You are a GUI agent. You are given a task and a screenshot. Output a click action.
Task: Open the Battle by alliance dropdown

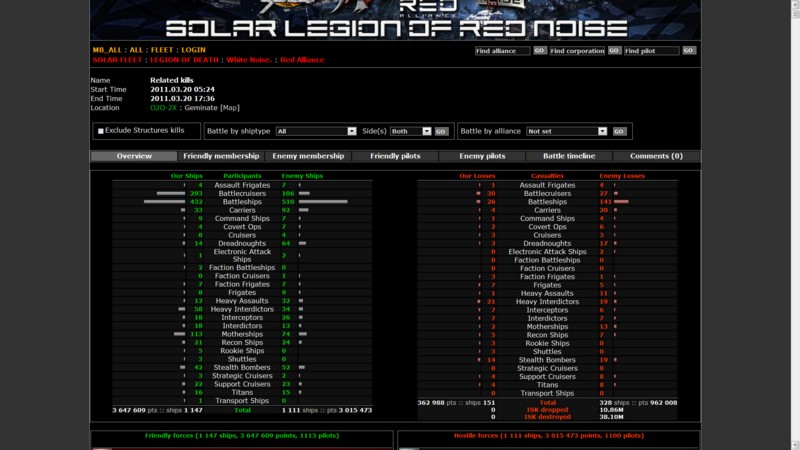coord(567,131)
